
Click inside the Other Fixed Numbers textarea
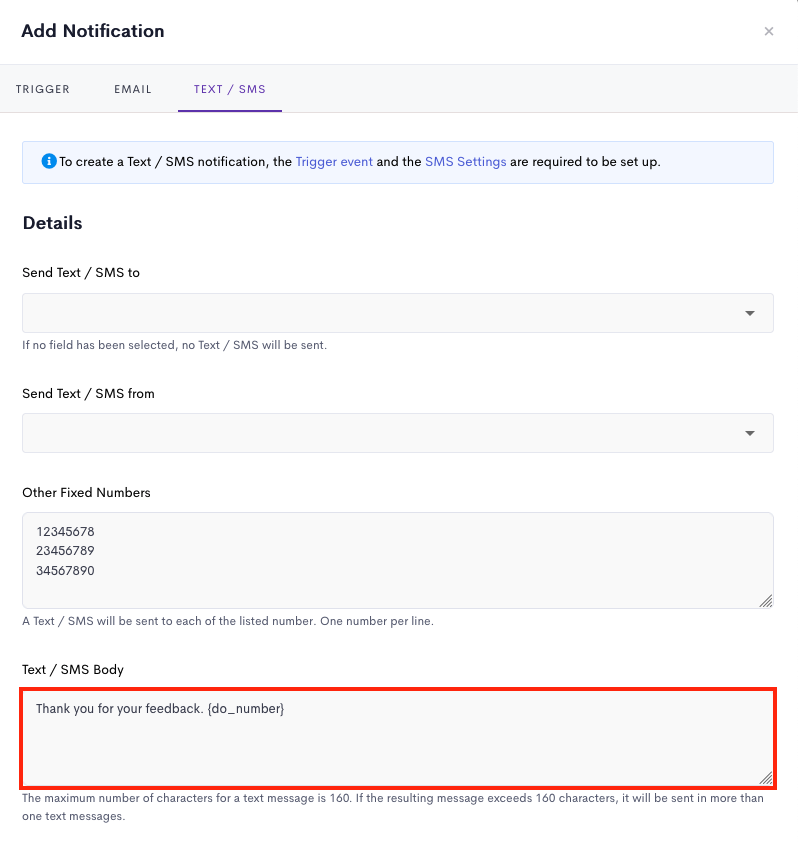398,560
